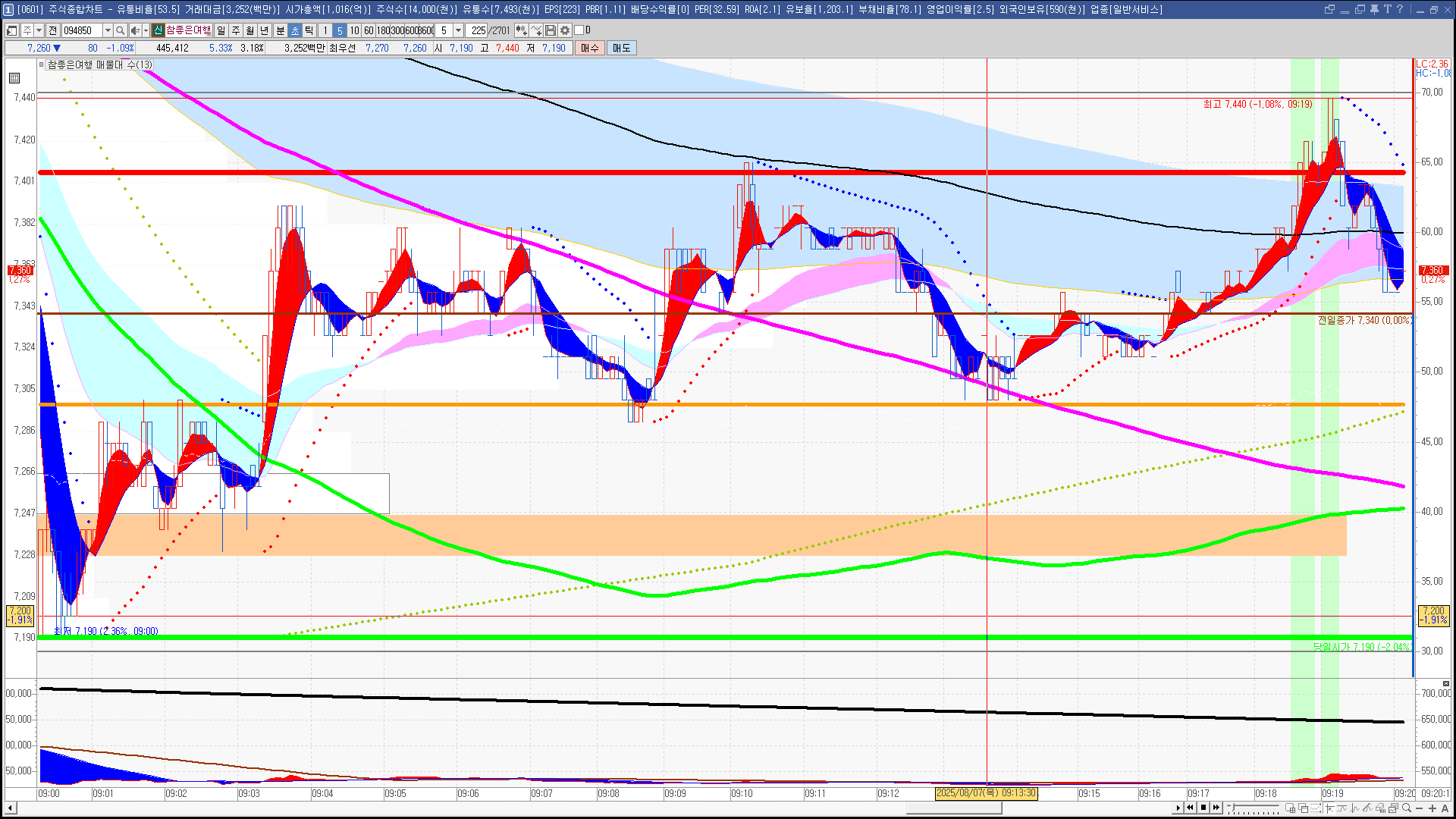
Task: Select the 일 (daily) period tab
Action: click(221, 30)
